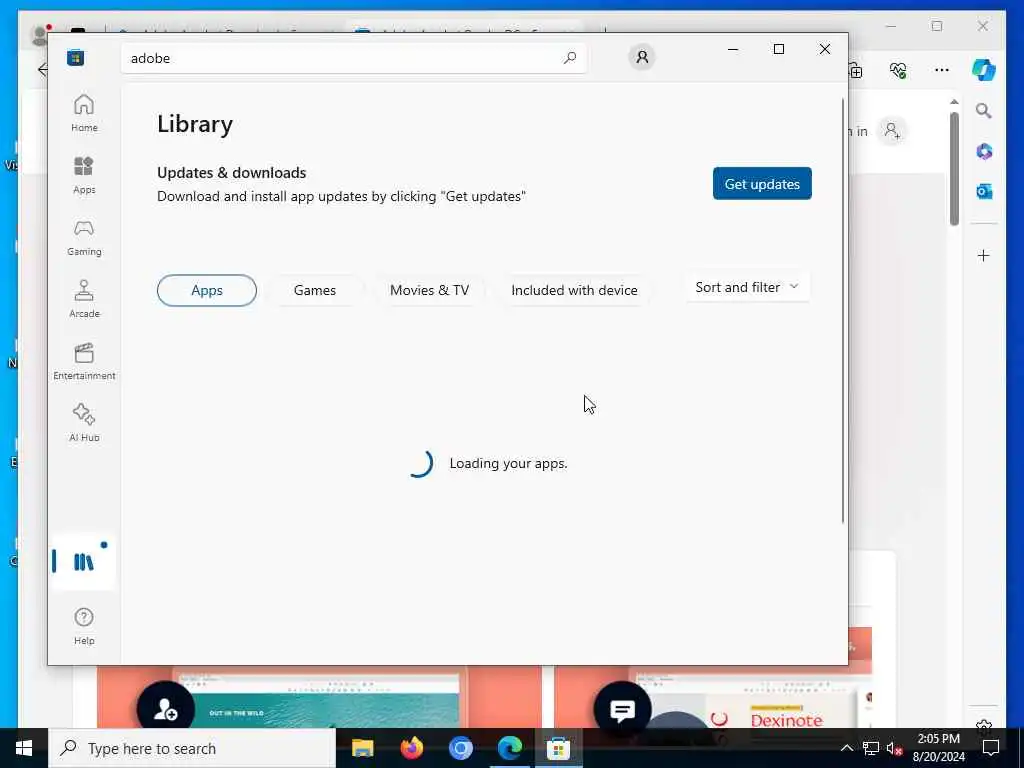Switch to Microsoft Edge in the taskbar
The height and width of the screenshot is (768, 1024).
pos(509,748)
